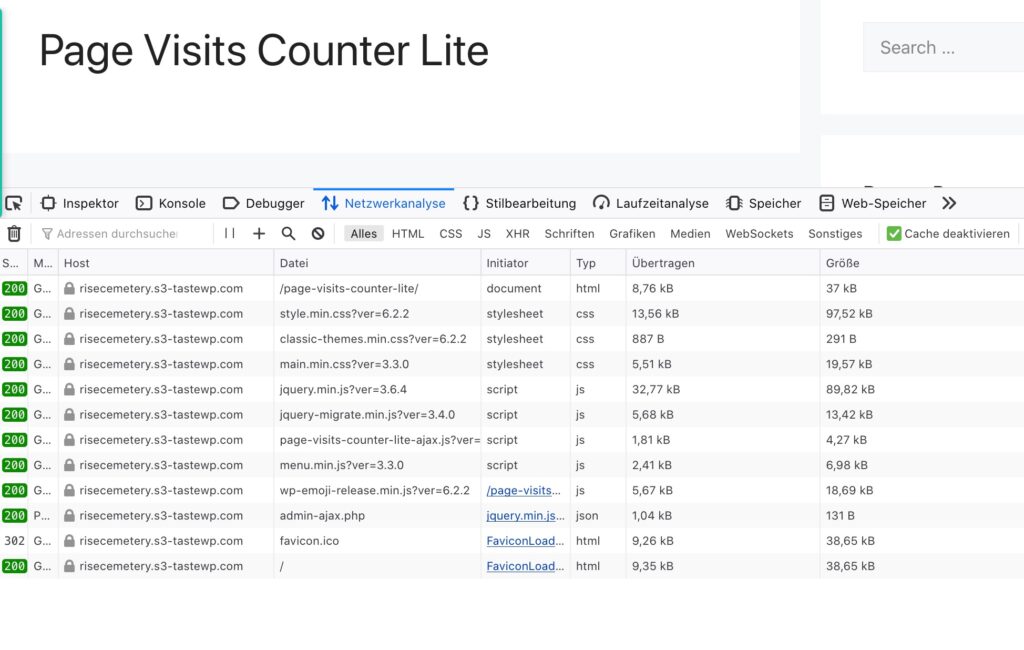Click the plus icon in network toolbar
The height and width of the screenshot is (650, 1024).
[x=259, y=233]
